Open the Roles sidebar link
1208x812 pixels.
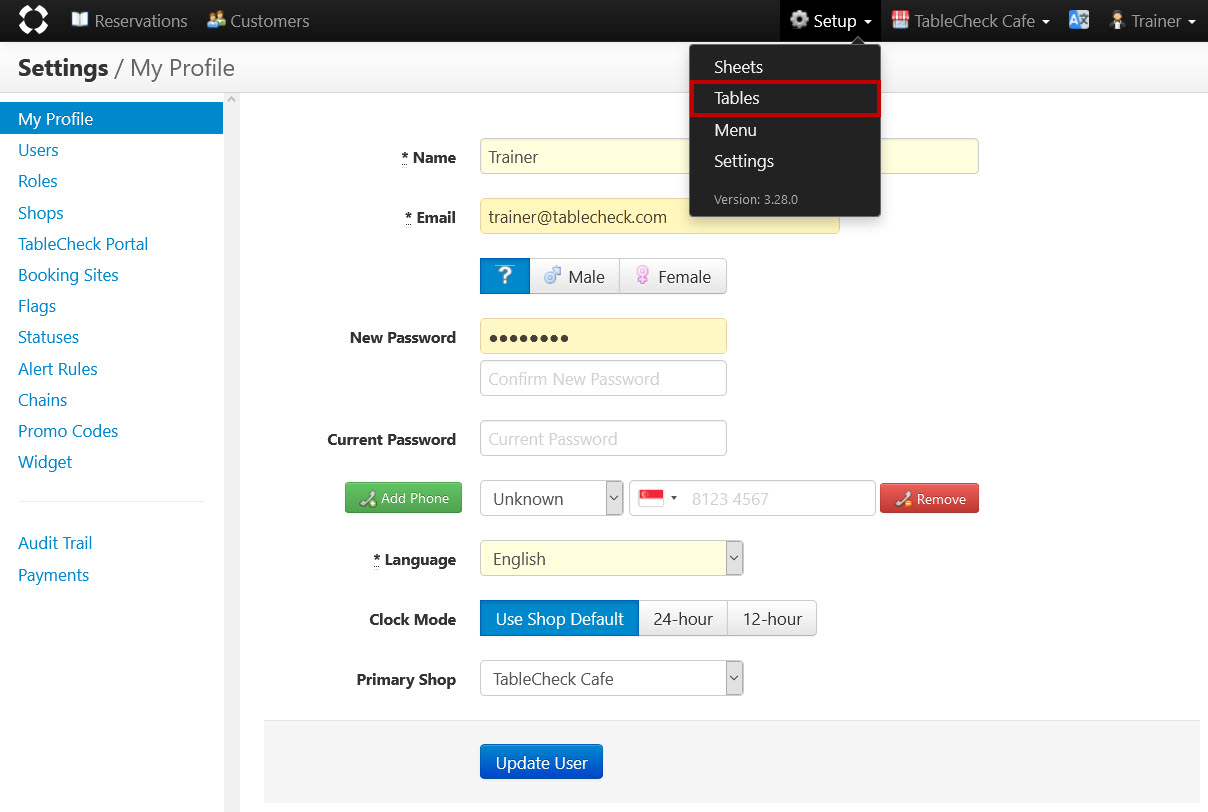click(x=38, y=181)
